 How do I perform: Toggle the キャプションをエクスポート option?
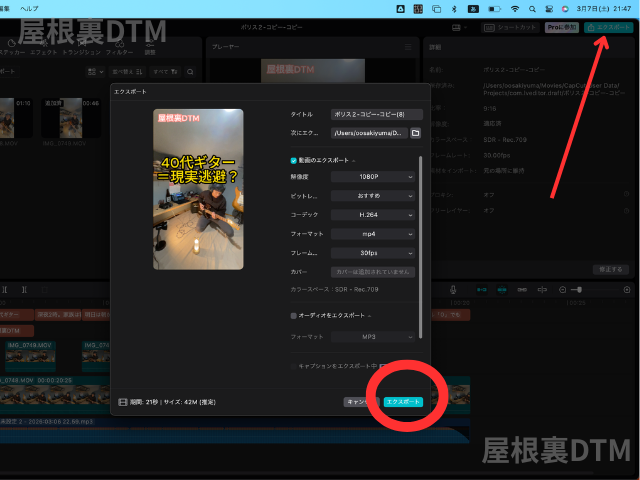tap(294, 366)
